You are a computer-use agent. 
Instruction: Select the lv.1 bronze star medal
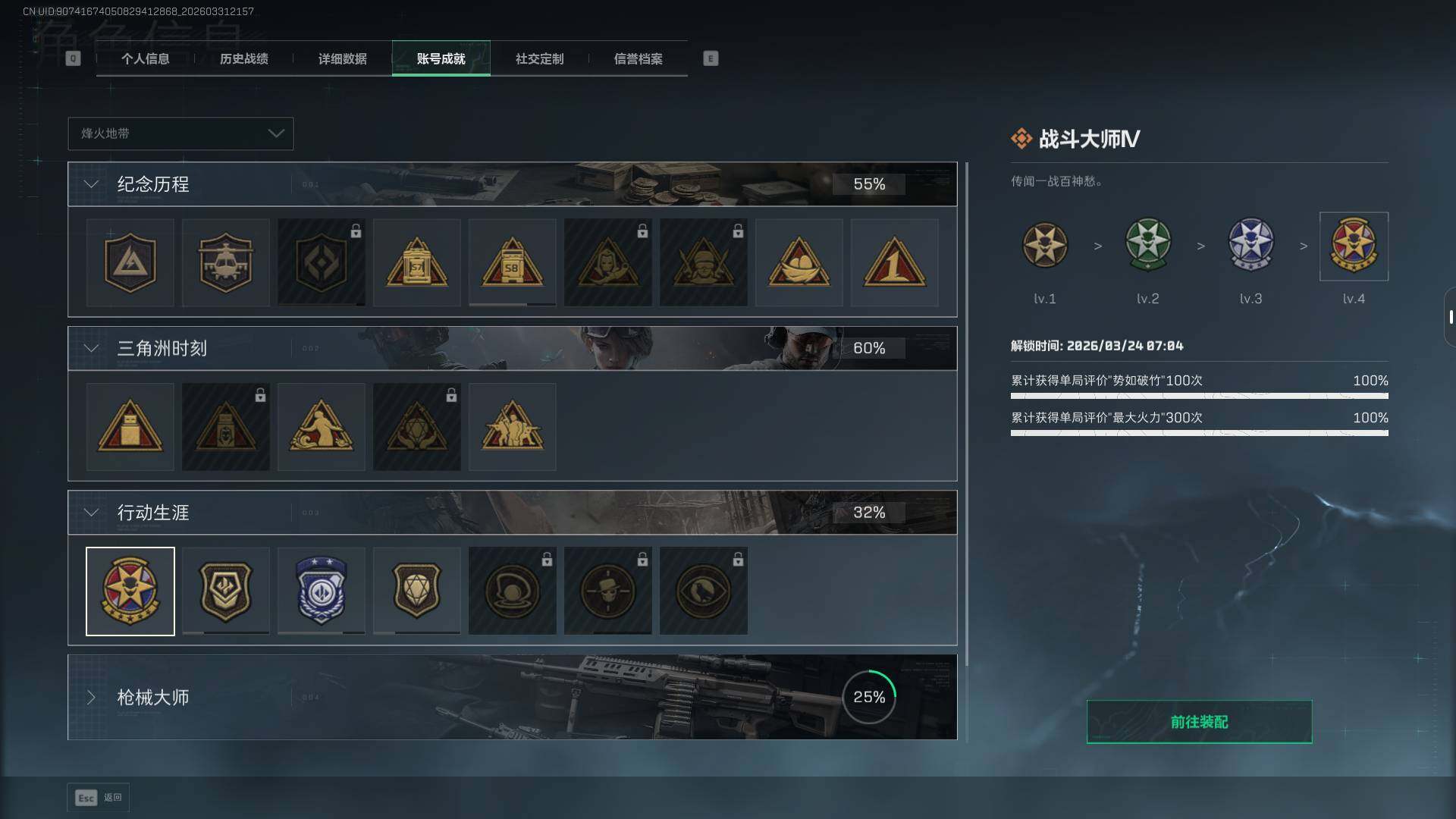pos(1044,245)
